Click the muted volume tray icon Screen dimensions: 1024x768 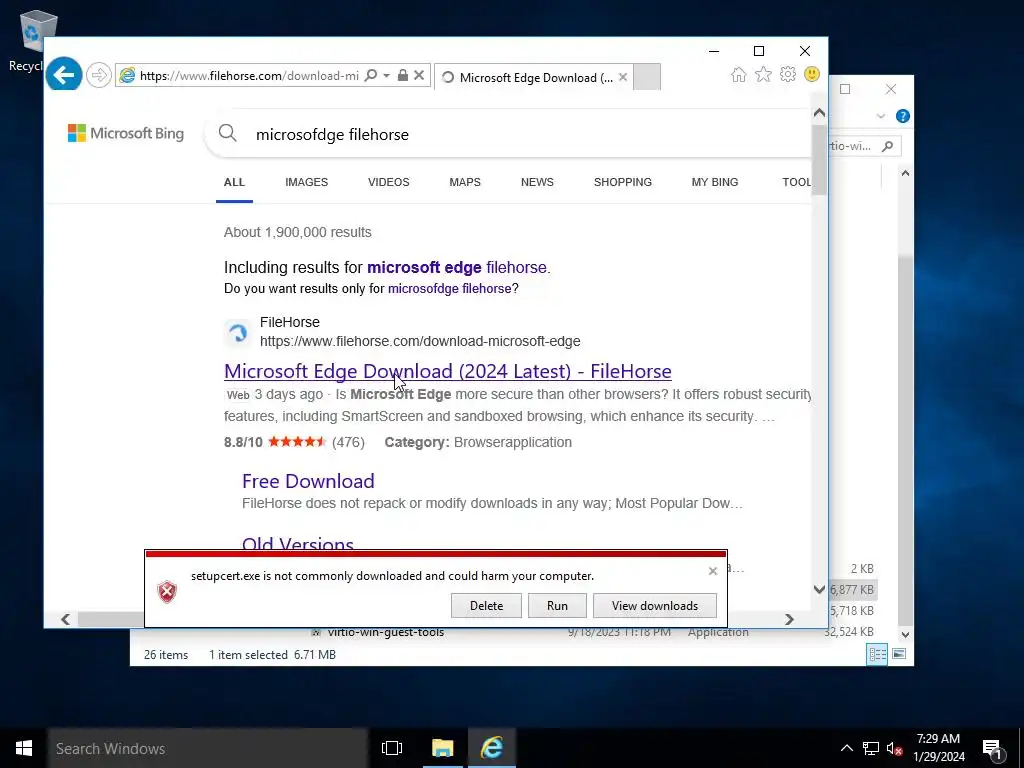click(x=894, y=748)
